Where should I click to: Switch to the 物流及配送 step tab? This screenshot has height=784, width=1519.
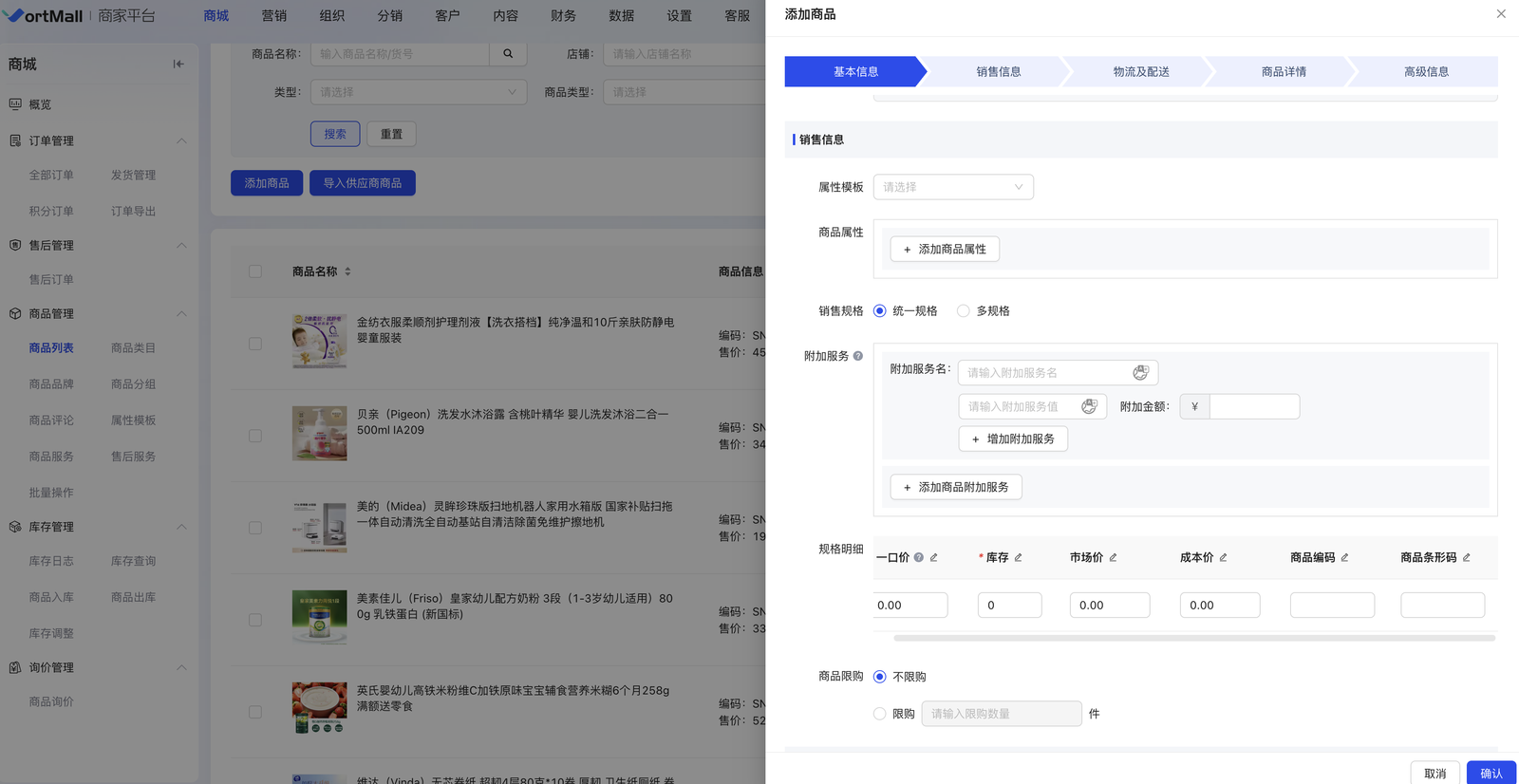point(1140,72)
